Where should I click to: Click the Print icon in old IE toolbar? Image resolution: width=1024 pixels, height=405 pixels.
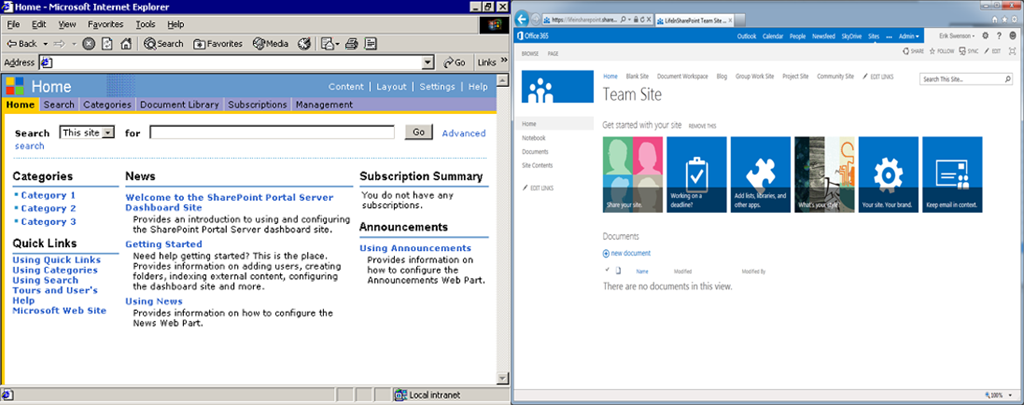coord(351,44)
